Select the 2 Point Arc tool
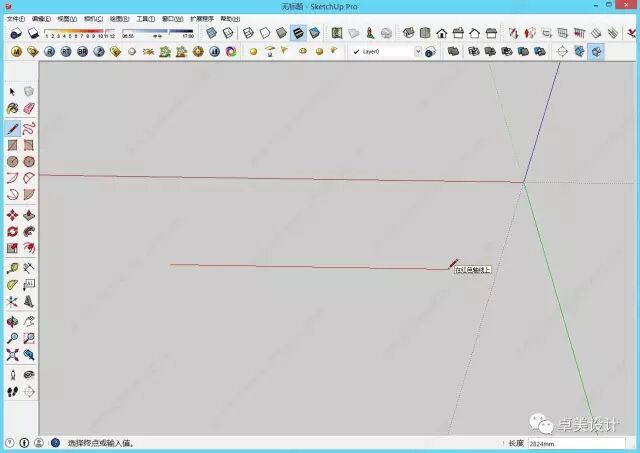This screenshot has height=453, width=640. tap(29, 178)
